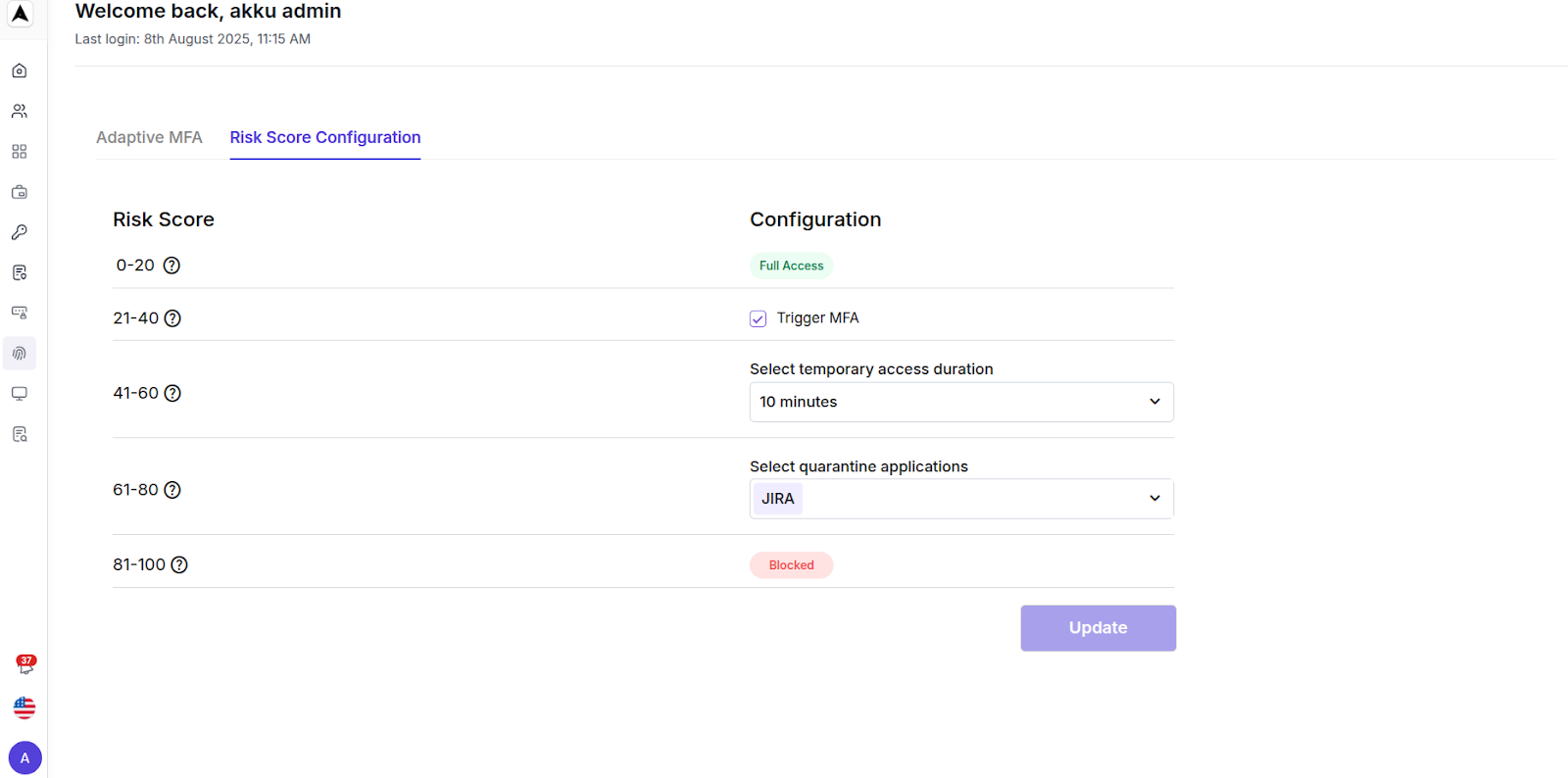The height and width of the screenshot is (778, 1568).
Task: Open the user avatar "A" menu
Action: (25, 758)
